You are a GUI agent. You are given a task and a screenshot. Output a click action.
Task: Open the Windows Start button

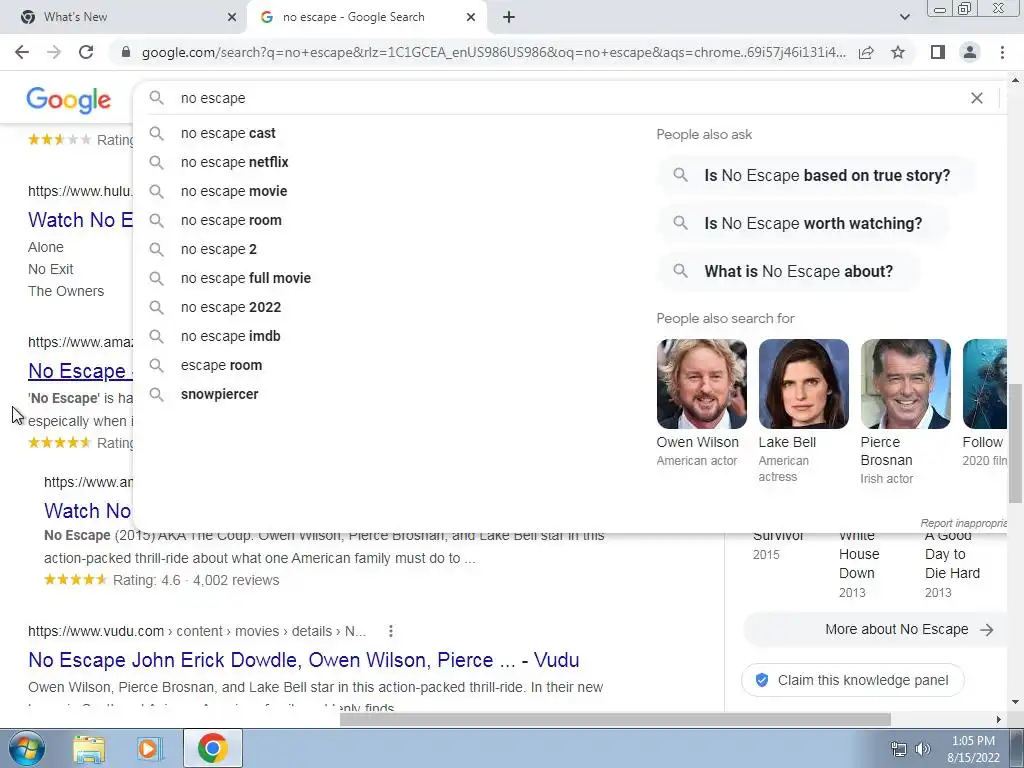pos(27,748)
